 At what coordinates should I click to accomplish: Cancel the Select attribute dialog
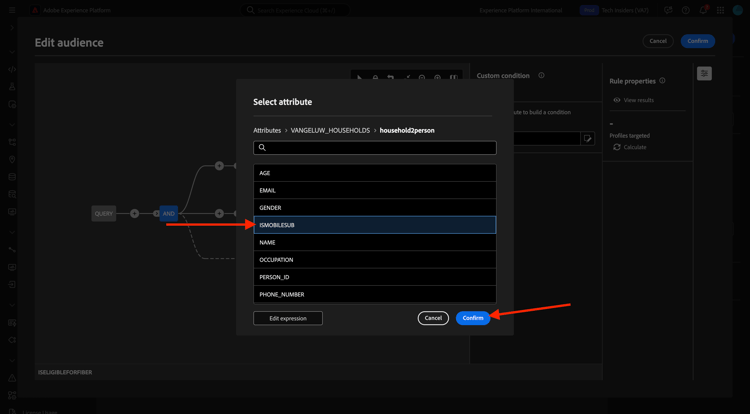(x=433, y=318)
